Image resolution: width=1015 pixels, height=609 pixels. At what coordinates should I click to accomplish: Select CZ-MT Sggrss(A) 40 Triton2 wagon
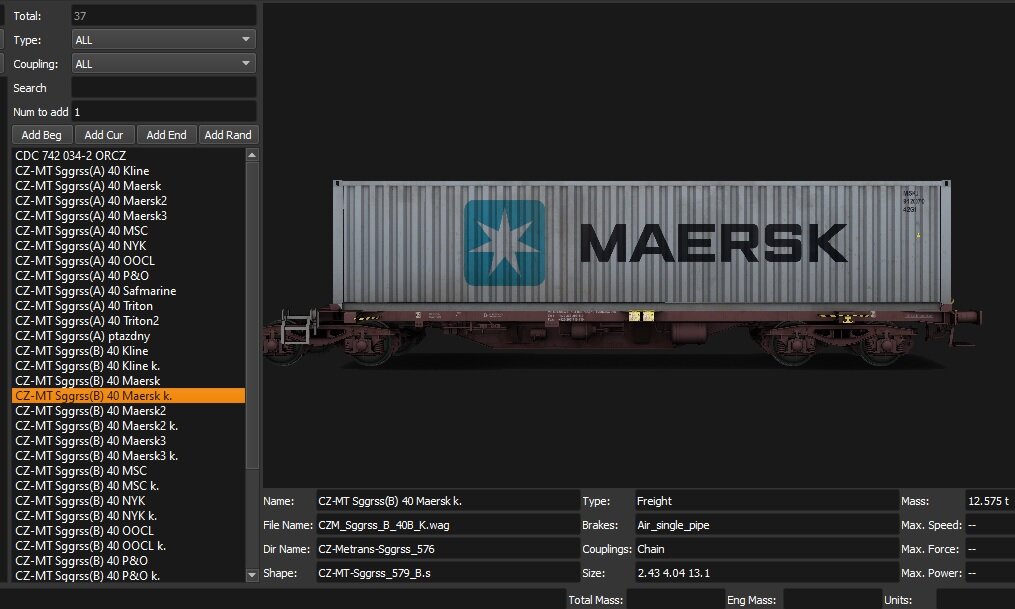coord(87,321)
